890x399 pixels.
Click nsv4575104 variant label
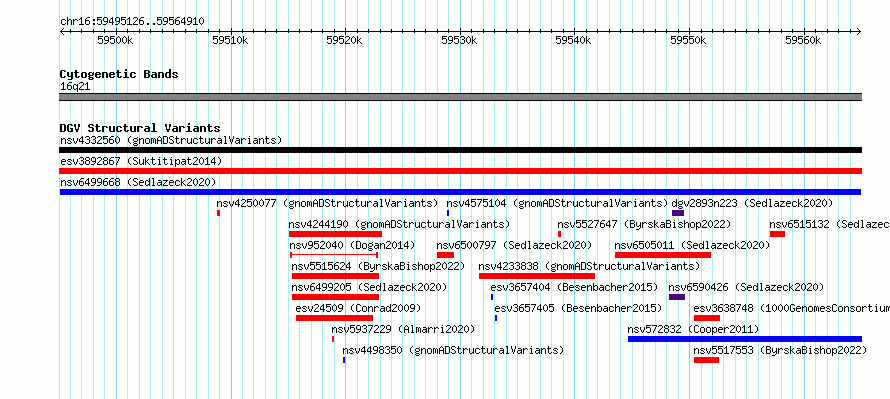(557, 203)
